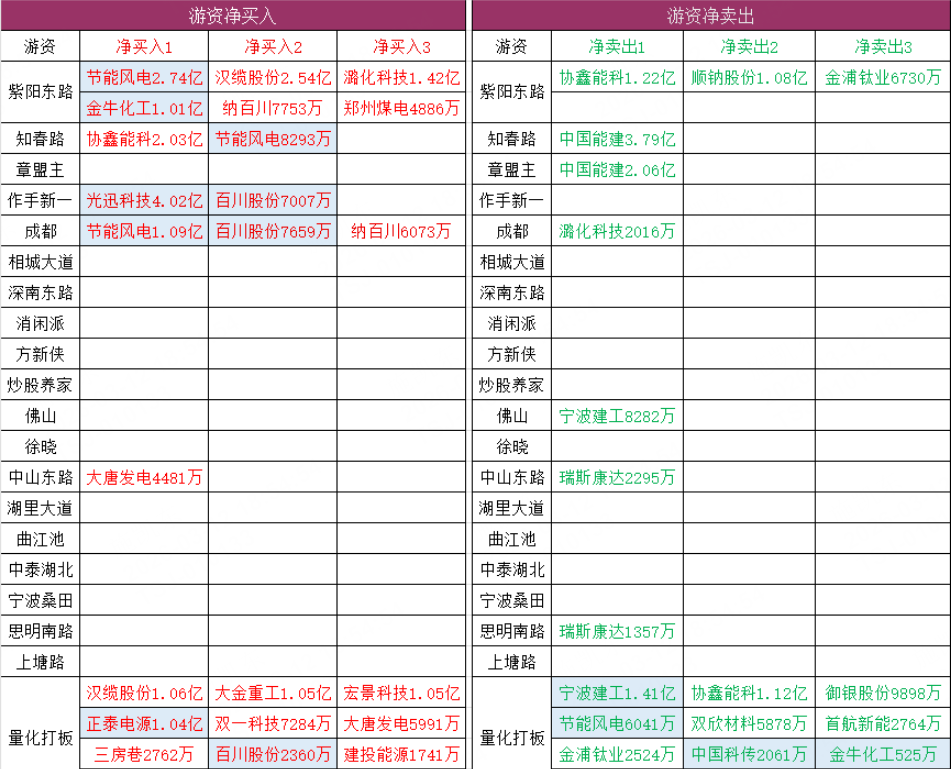
Task: Click cell 瑞斯康达2295万
Action: (x=617, y=477)
